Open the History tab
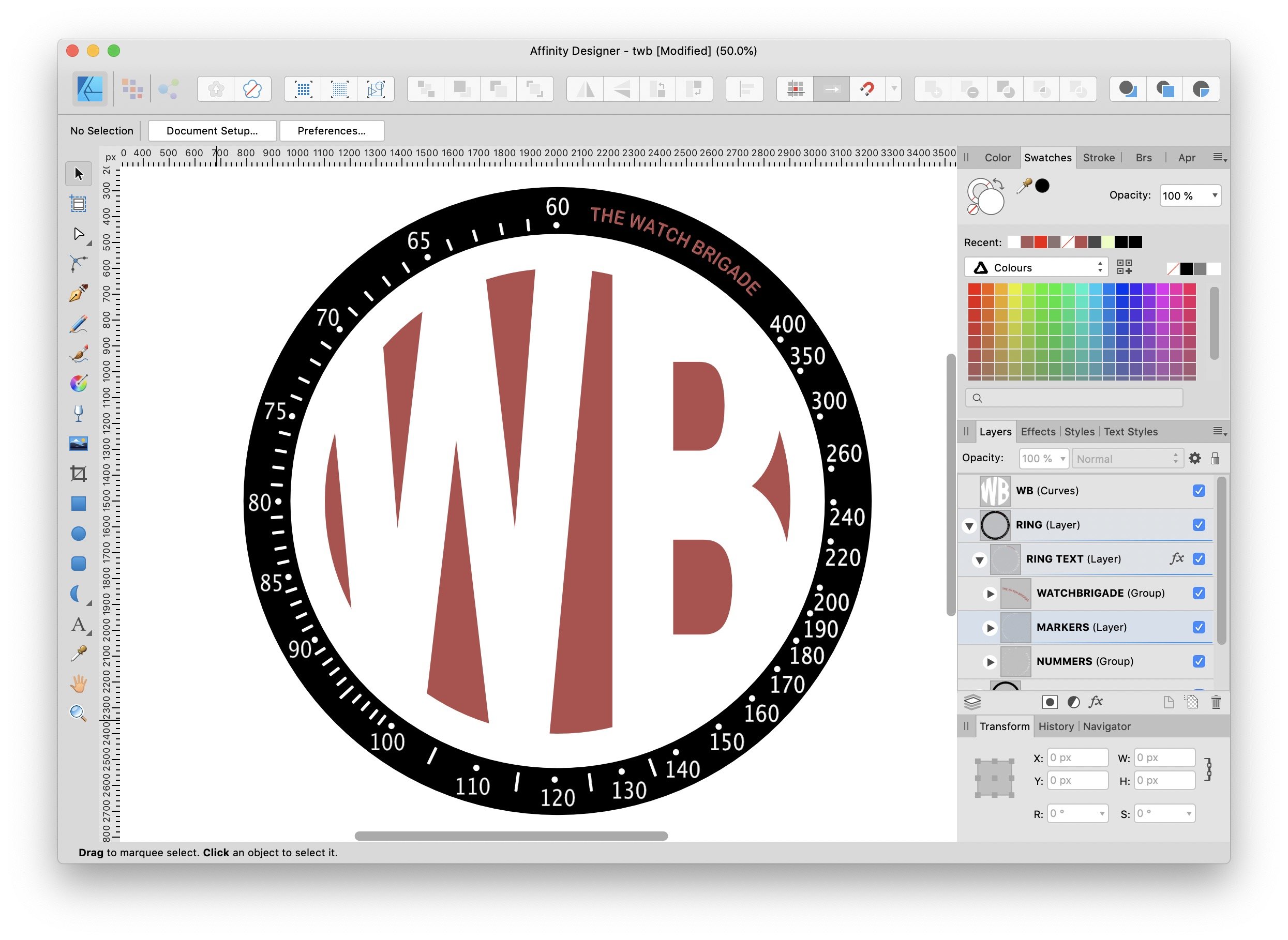 point(1056,726)
